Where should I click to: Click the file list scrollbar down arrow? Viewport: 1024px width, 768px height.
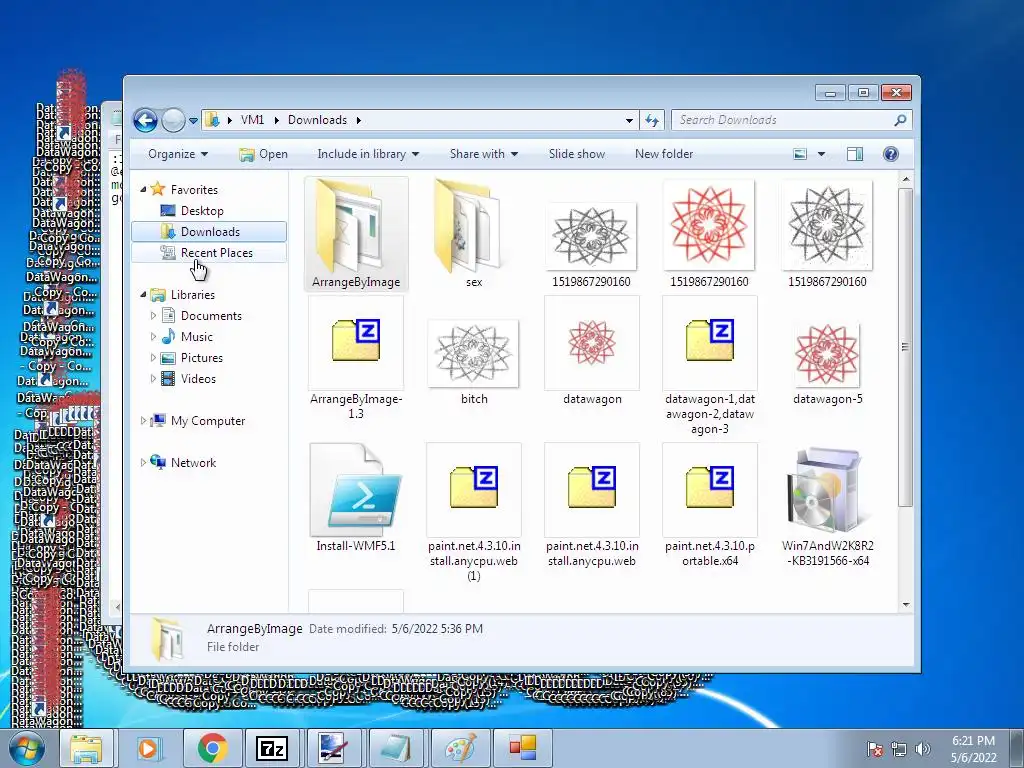click(x=906, y=605)
